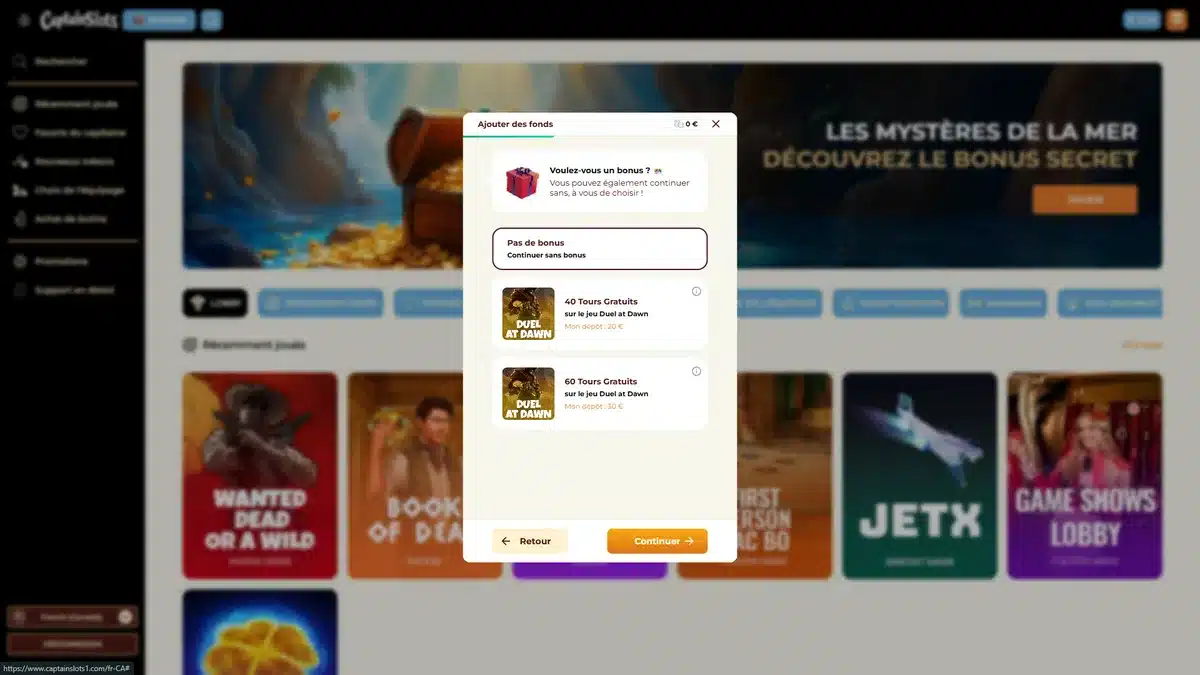The image size is (1200, 675).
Task: Click the search magnifier icon in sidebar
Action: pos(19,61)
